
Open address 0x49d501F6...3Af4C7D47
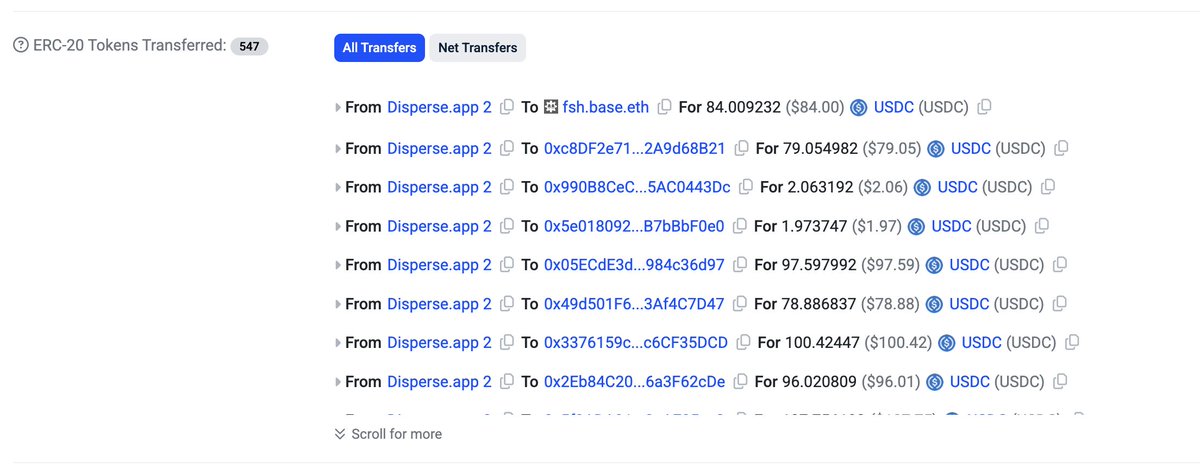click(x=634, y=304)
